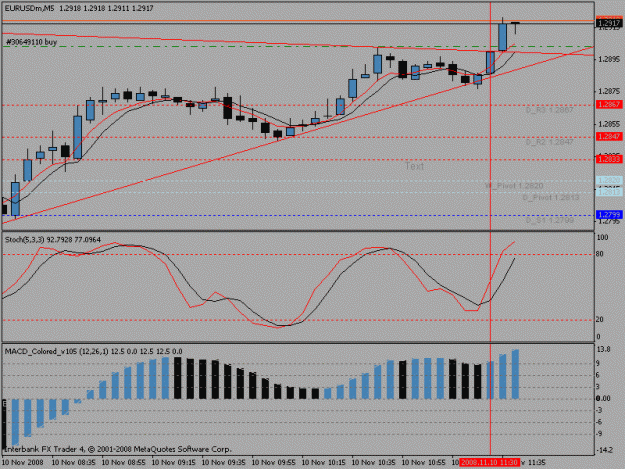Click the red 1.2847 price tag
Viewport: 625px width, 469px height.
[x=609, y=137]
